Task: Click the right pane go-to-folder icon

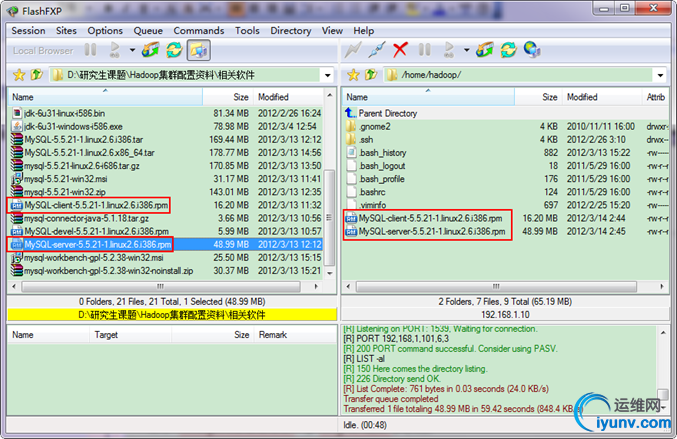Action: click(484, 50)
